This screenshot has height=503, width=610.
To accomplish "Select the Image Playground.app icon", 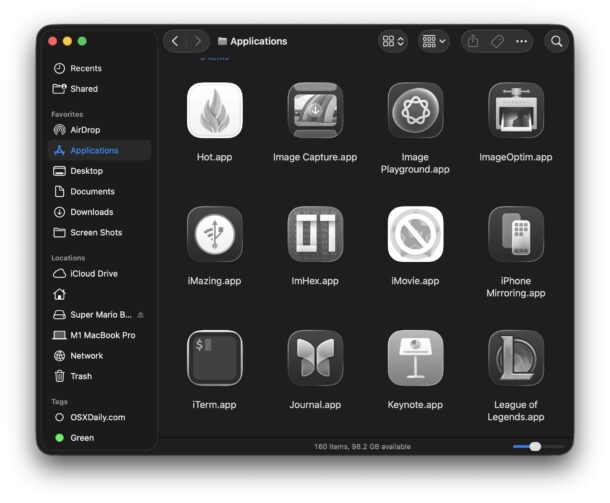I will click(415, 110).
